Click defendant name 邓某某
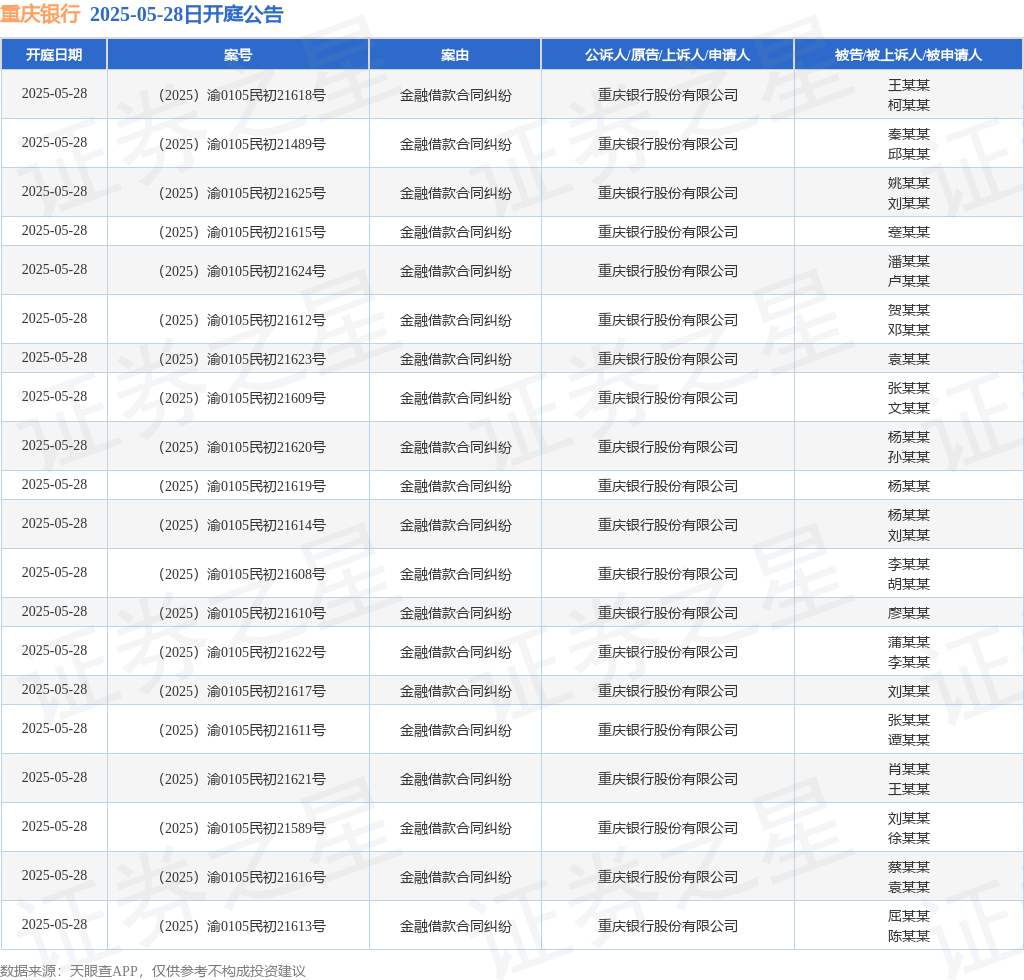1024x980 pixels. 908,330
